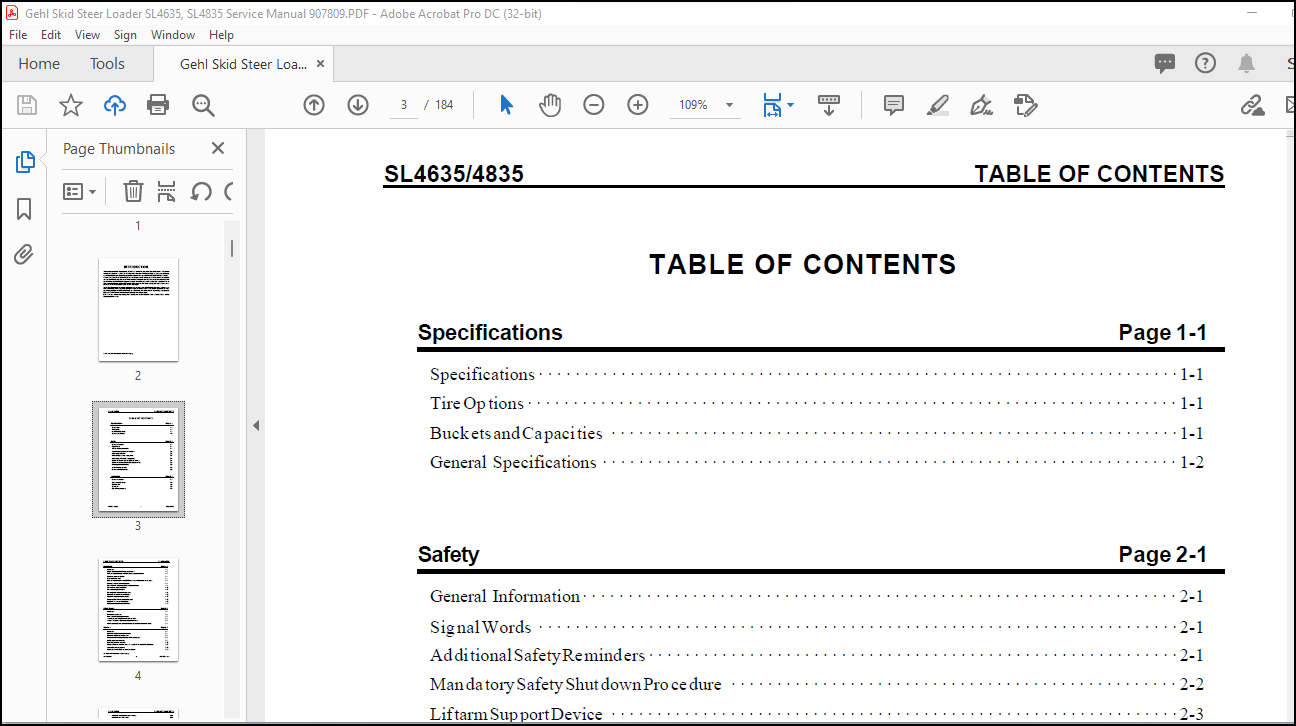Select the Gehl Skid Steer document tab
Screen dimensions: 1296x726
[x=243, y=64]
